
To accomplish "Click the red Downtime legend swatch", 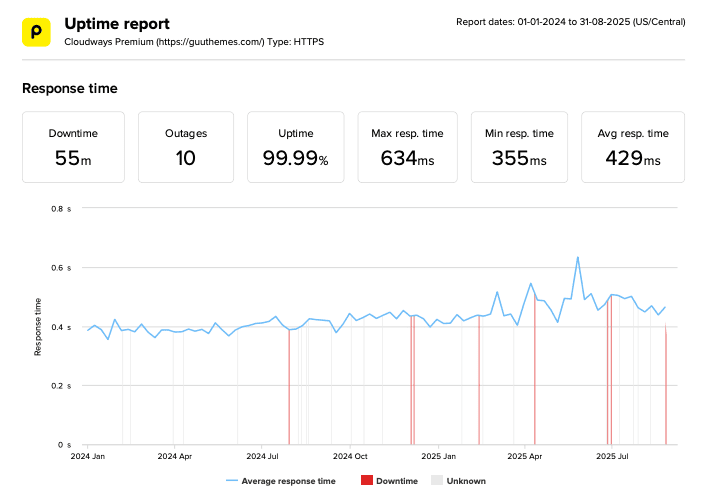I will (x=367, y=481).
